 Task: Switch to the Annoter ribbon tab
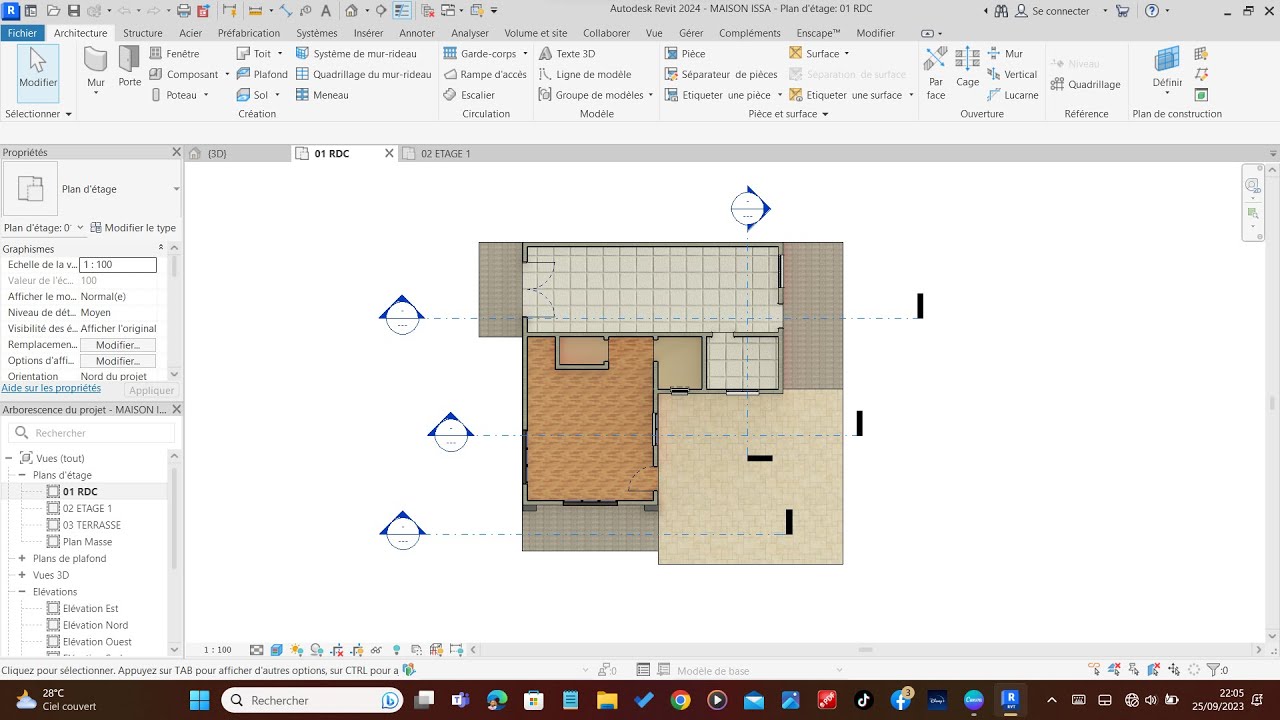tap(417, 33)
